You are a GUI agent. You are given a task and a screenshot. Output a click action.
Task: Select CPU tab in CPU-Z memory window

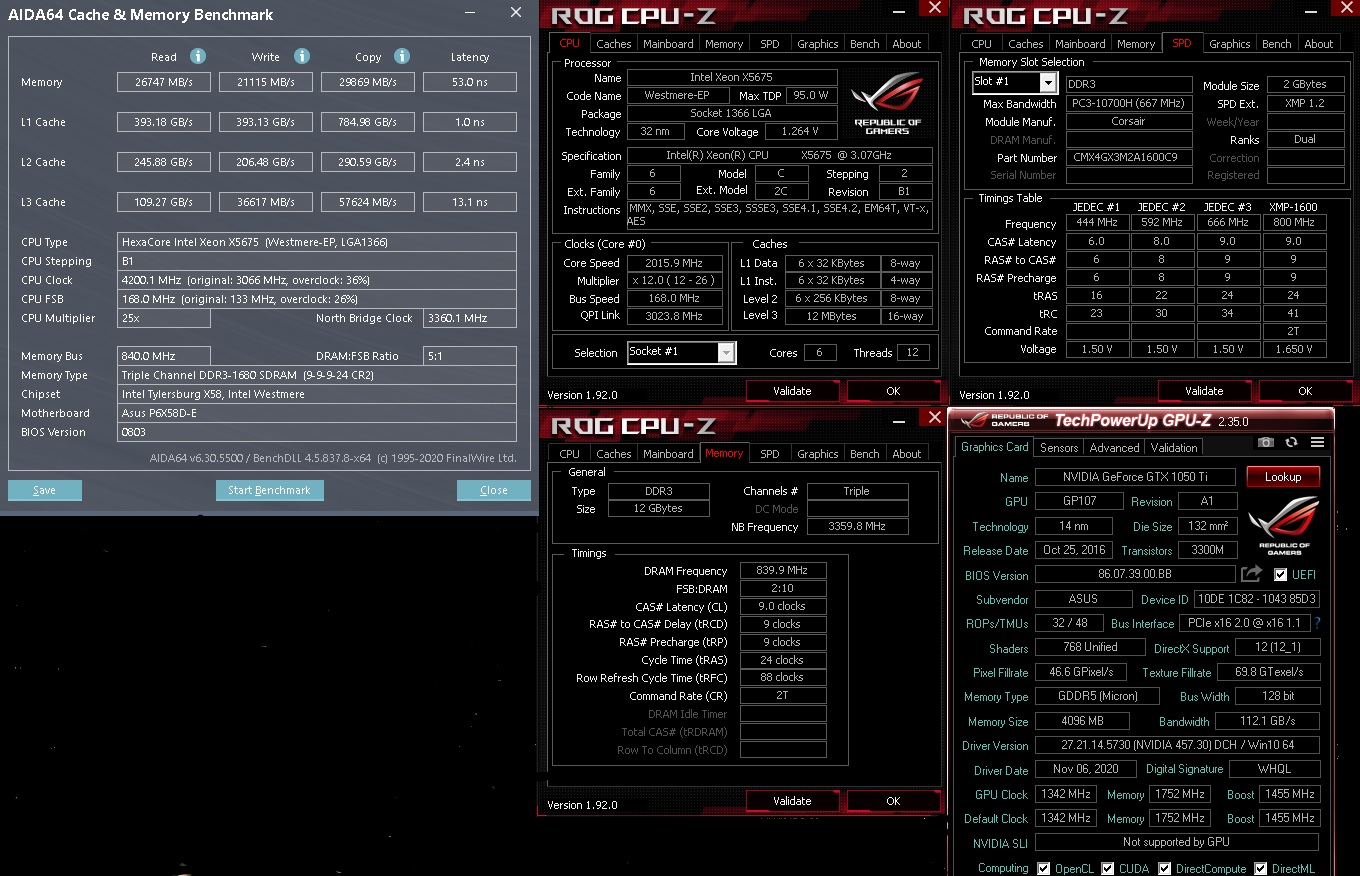pyautogui.click(x=569, y=454)
